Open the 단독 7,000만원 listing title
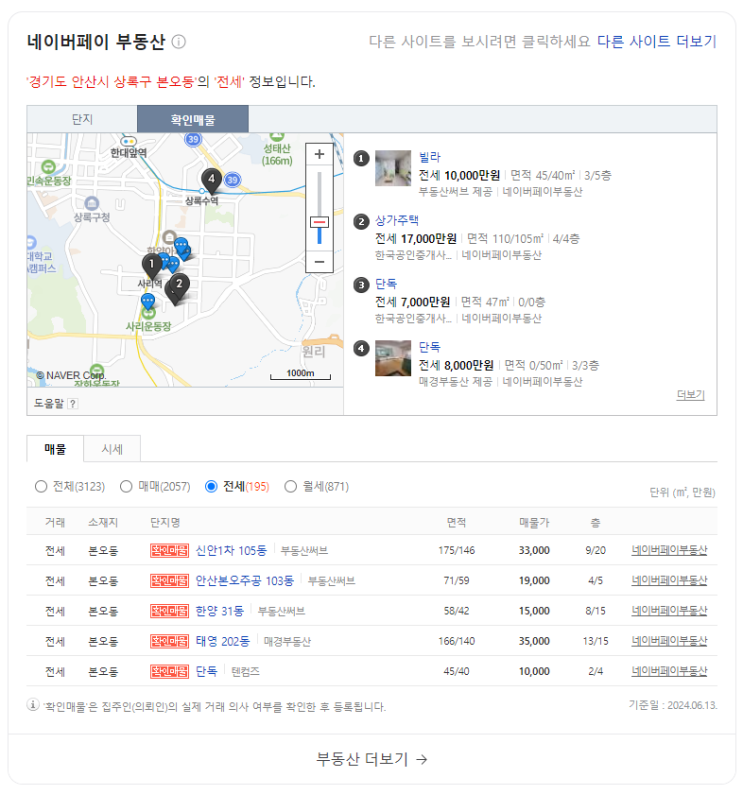The image size is (743, 795). (386, 284)
